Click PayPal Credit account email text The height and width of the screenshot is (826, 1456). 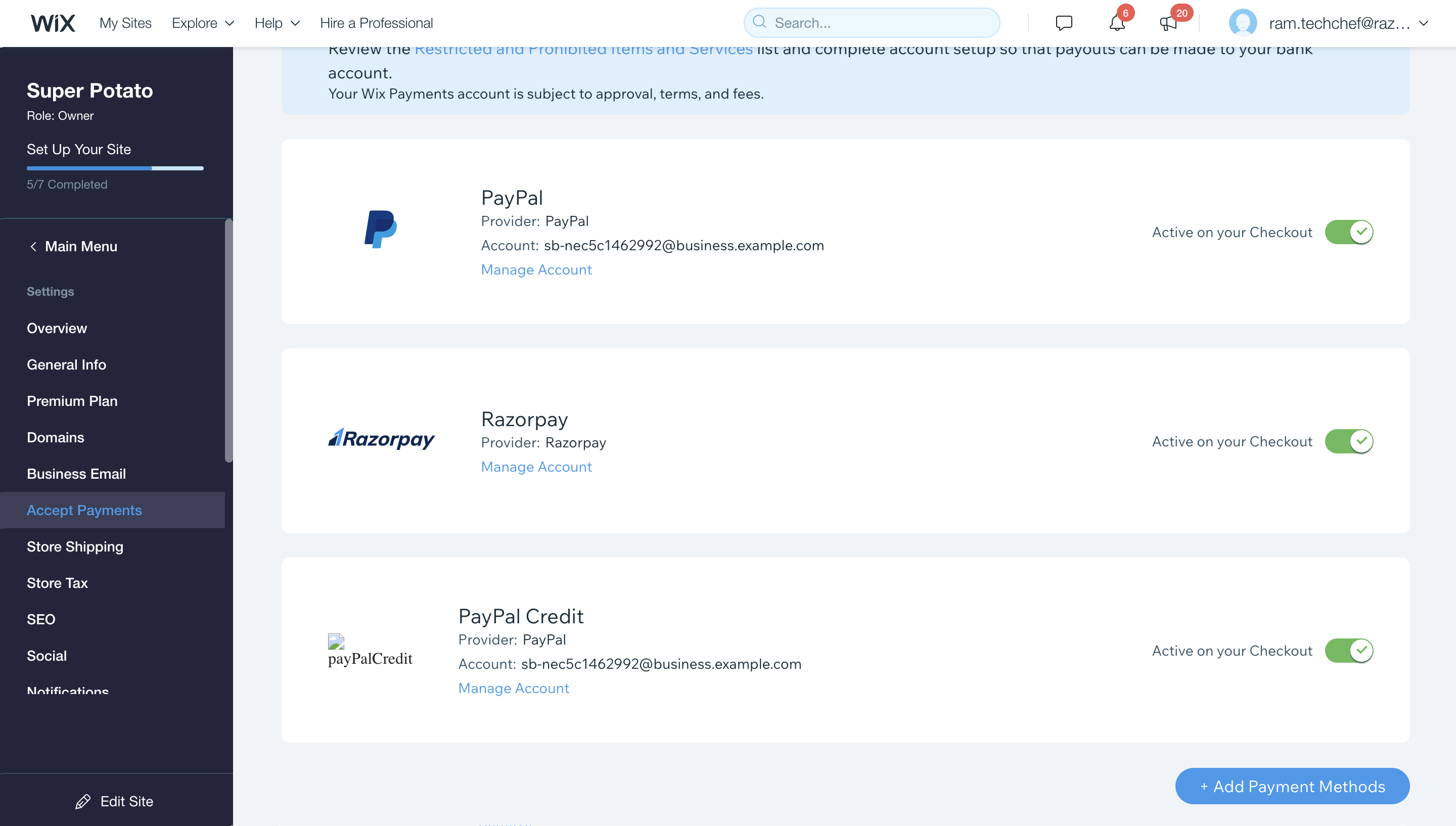[661, 664]
